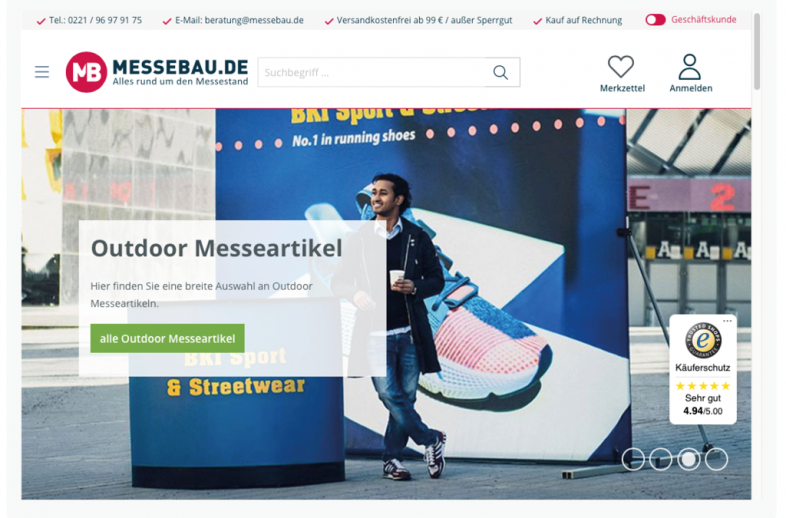Open the hamburger navigation menu

pos(42,72)
